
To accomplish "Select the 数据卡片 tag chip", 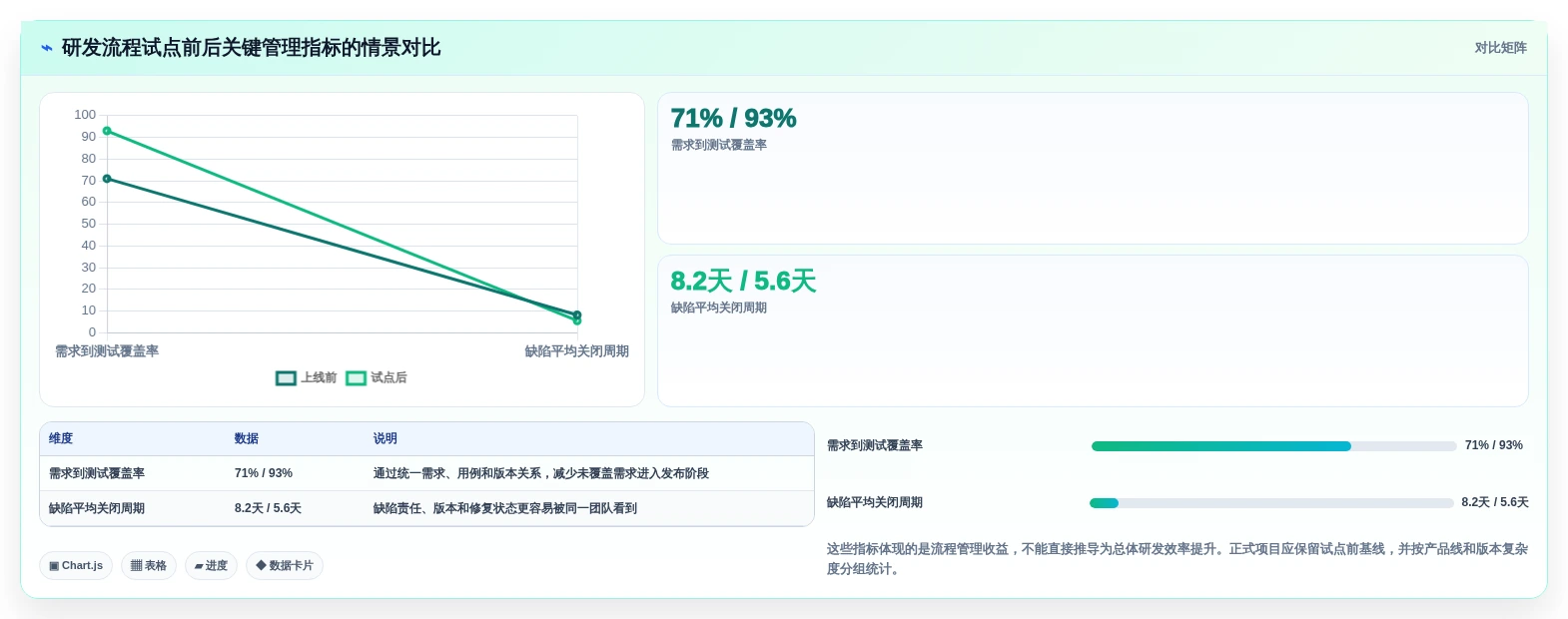I will click(x=285, y=565).
